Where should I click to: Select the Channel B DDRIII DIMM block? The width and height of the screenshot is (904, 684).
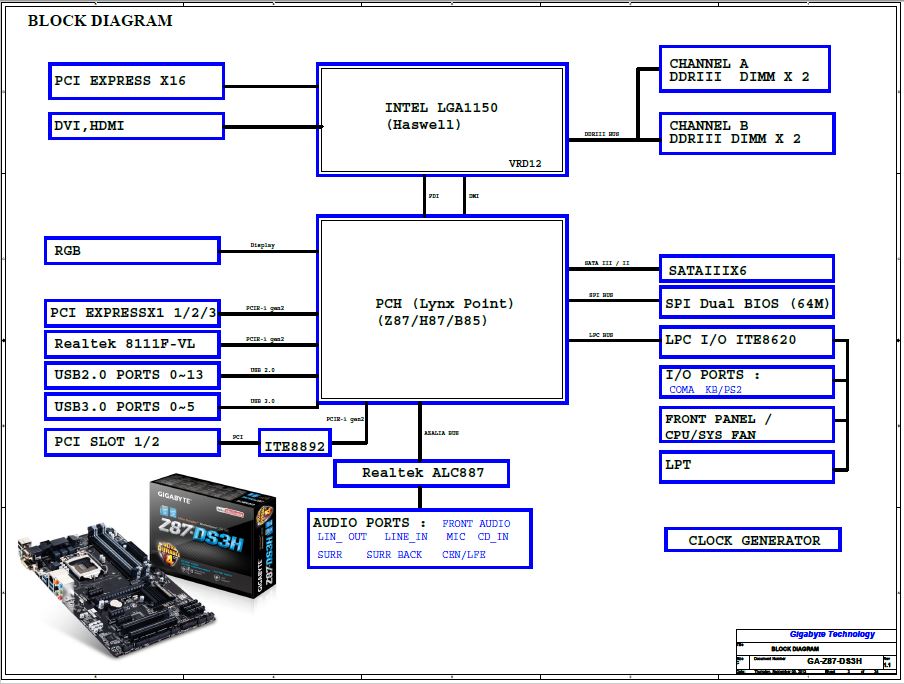coord(746,133)
